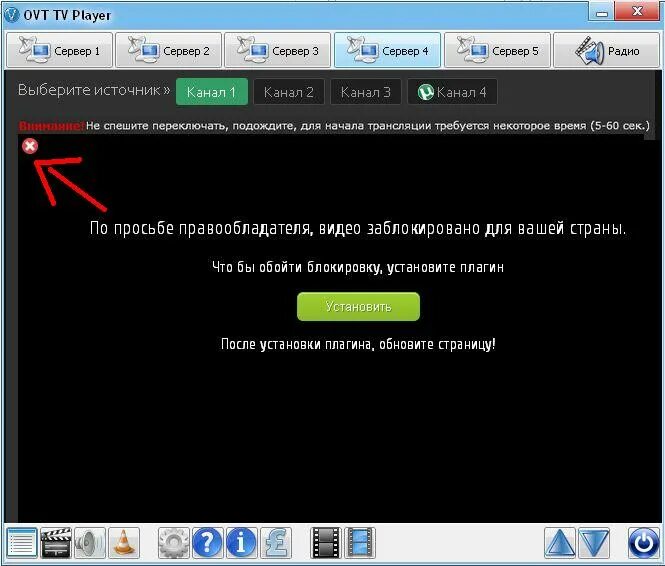Click 'Что бы обойти блокировку' text
The image size is (665, 566).
tap(358, 267)
